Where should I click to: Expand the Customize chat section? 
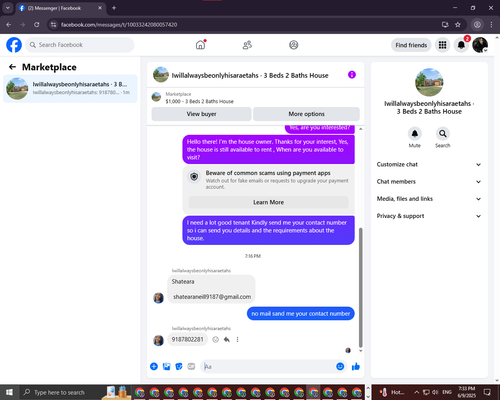(429, 164)
